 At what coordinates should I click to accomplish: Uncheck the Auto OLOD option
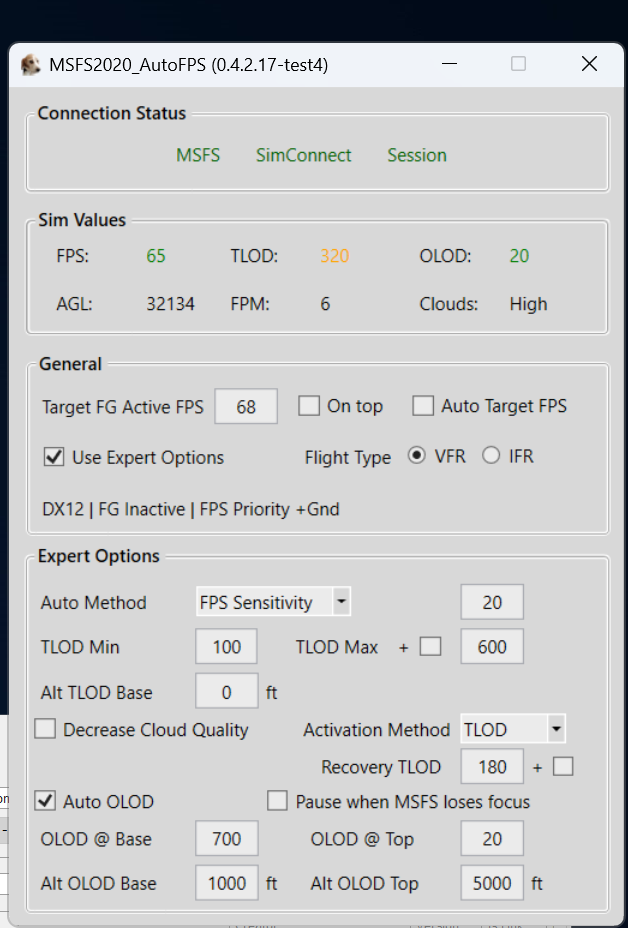click(45, 801)
